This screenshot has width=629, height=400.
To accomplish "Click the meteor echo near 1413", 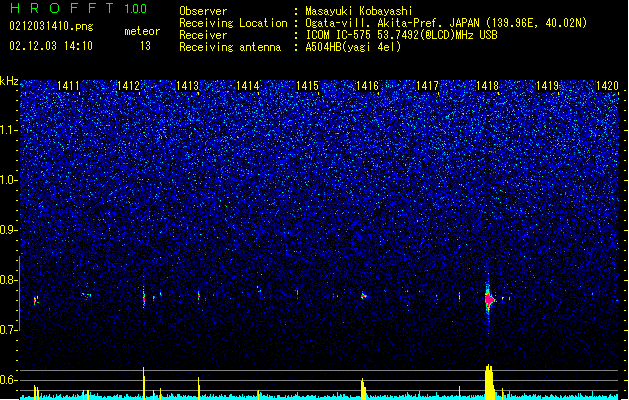I will click(199, 296).
